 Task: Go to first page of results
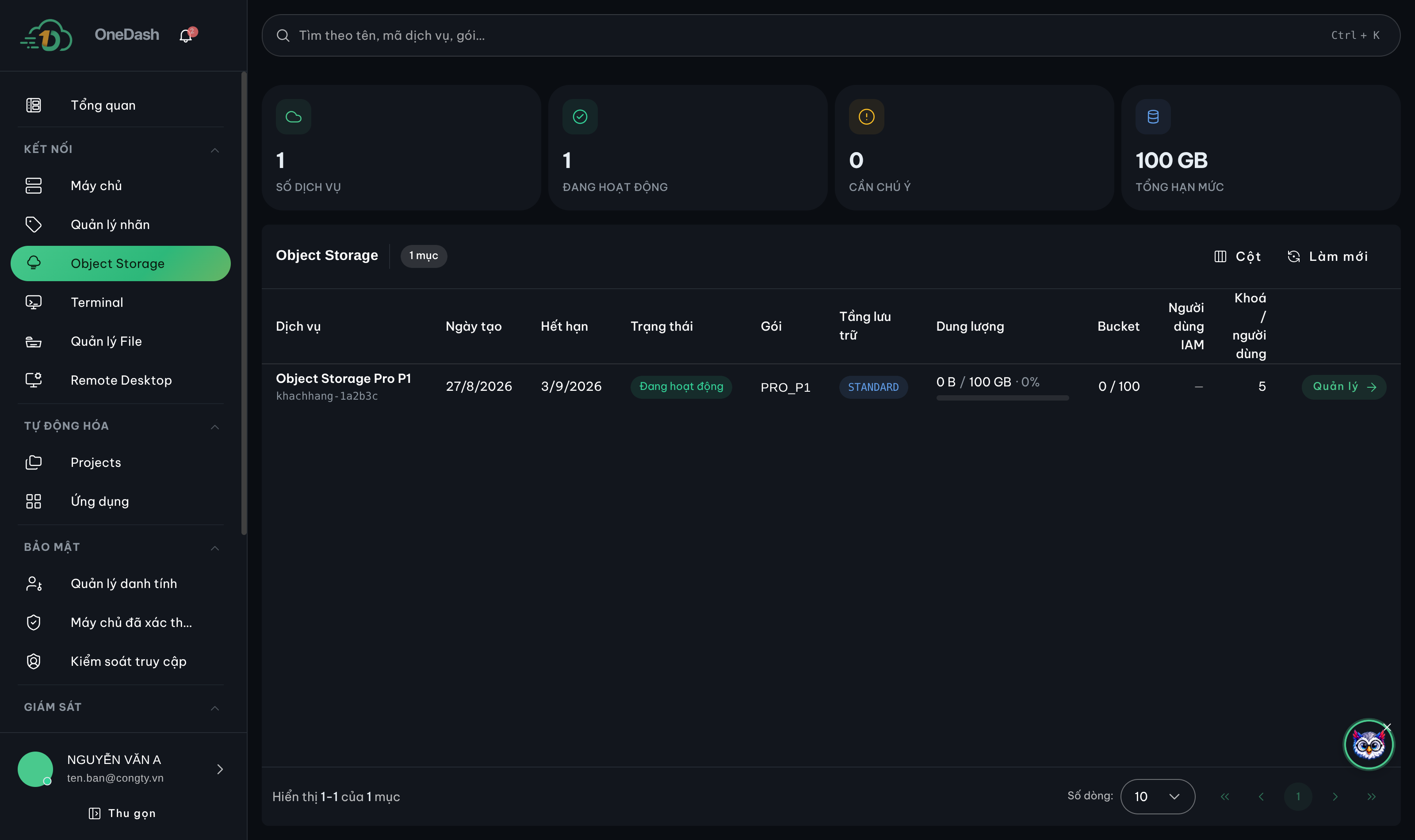[1224, 796]
